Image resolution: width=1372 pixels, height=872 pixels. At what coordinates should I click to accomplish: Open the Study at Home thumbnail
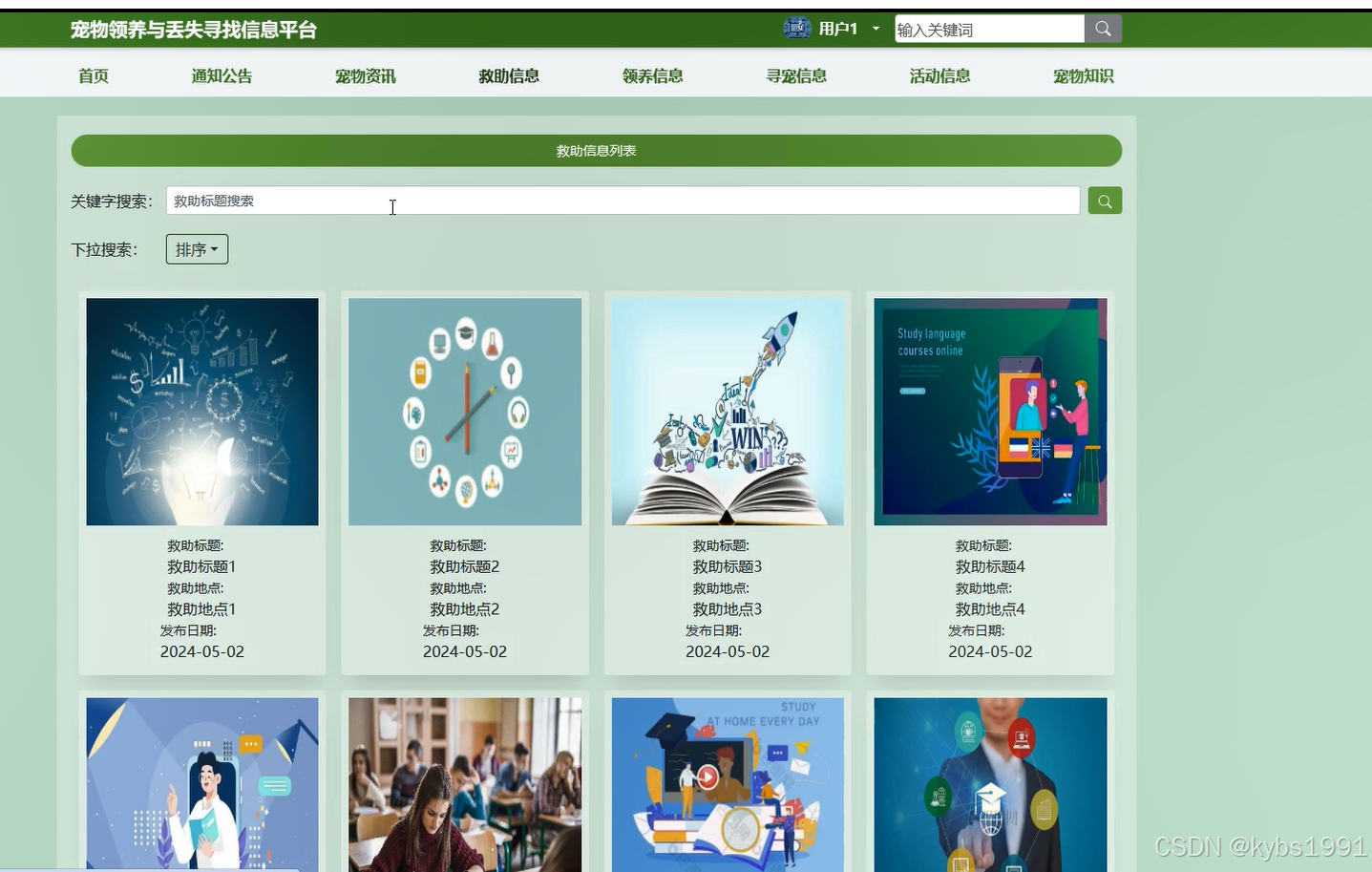click(x=728, y=783)
